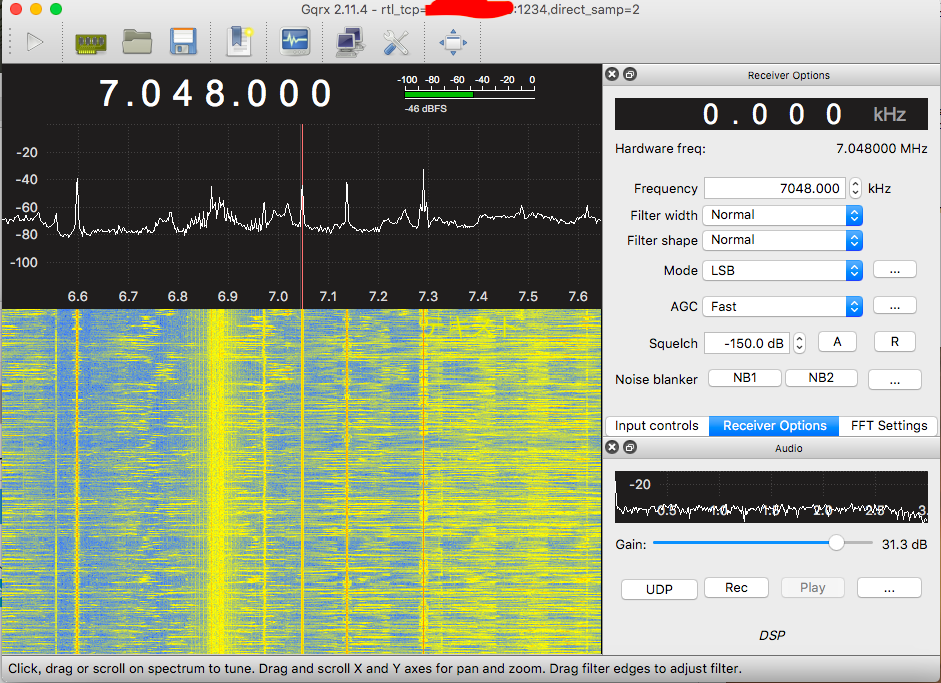Open the Filter shape dropdown
Screen dimensions: 941x683
pyautogui.click(x=783, y=240)
